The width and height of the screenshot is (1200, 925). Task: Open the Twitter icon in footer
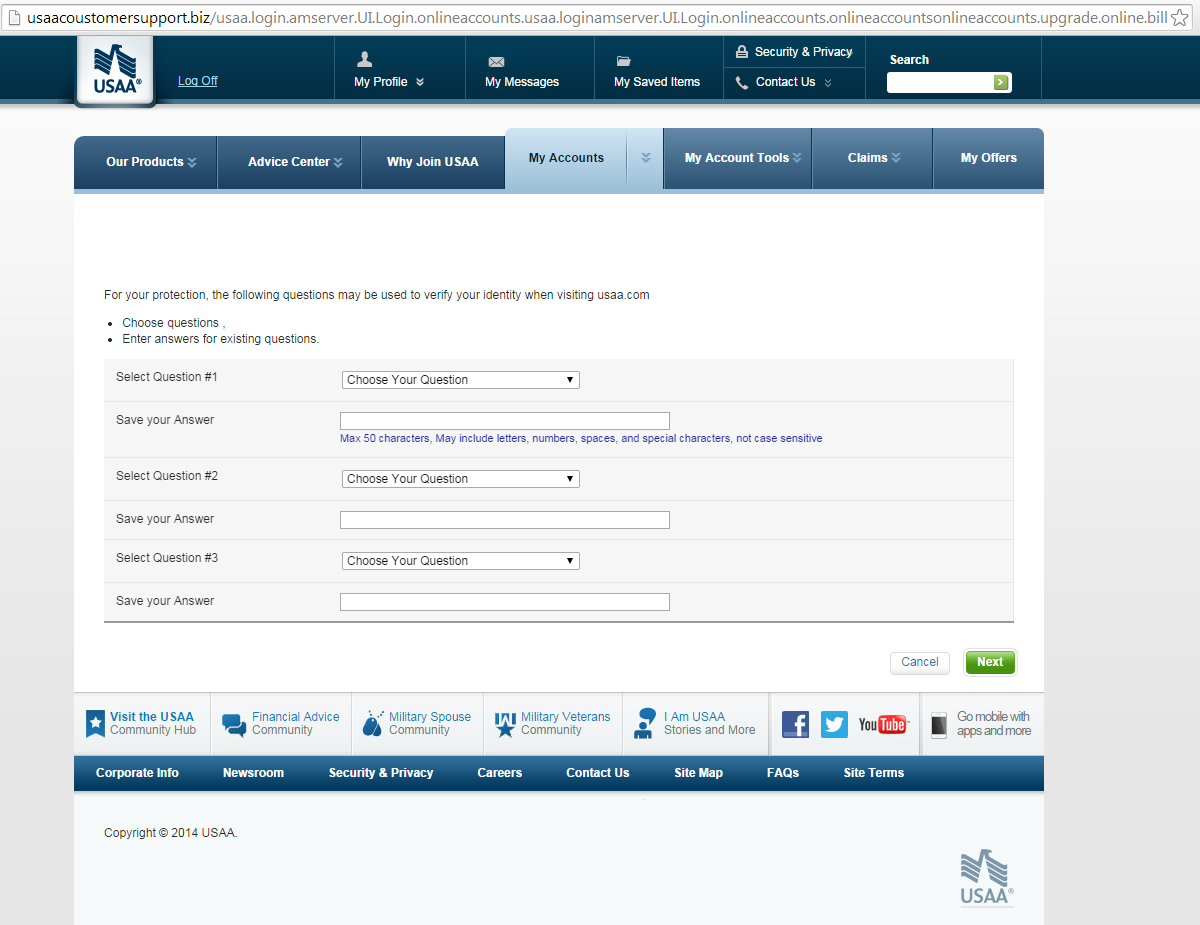(834, 724)
